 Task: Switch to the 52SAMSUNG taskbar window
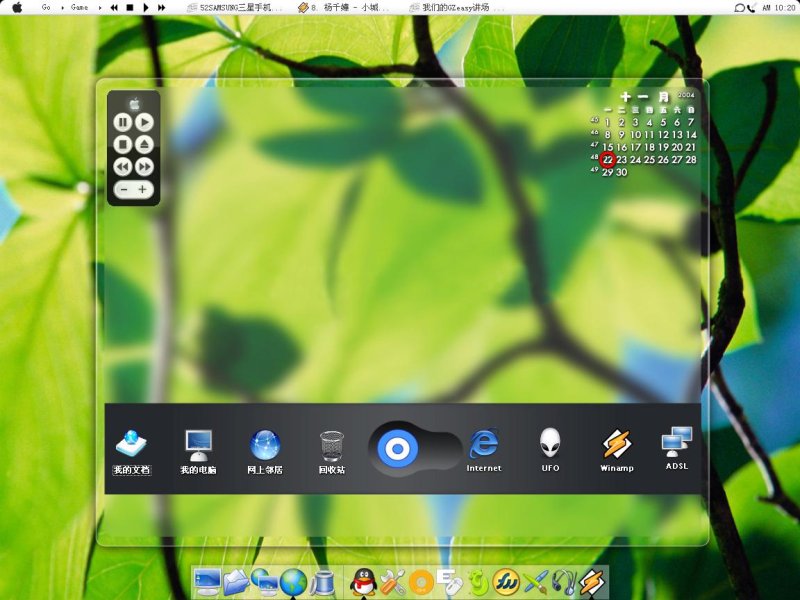point(236,7)
